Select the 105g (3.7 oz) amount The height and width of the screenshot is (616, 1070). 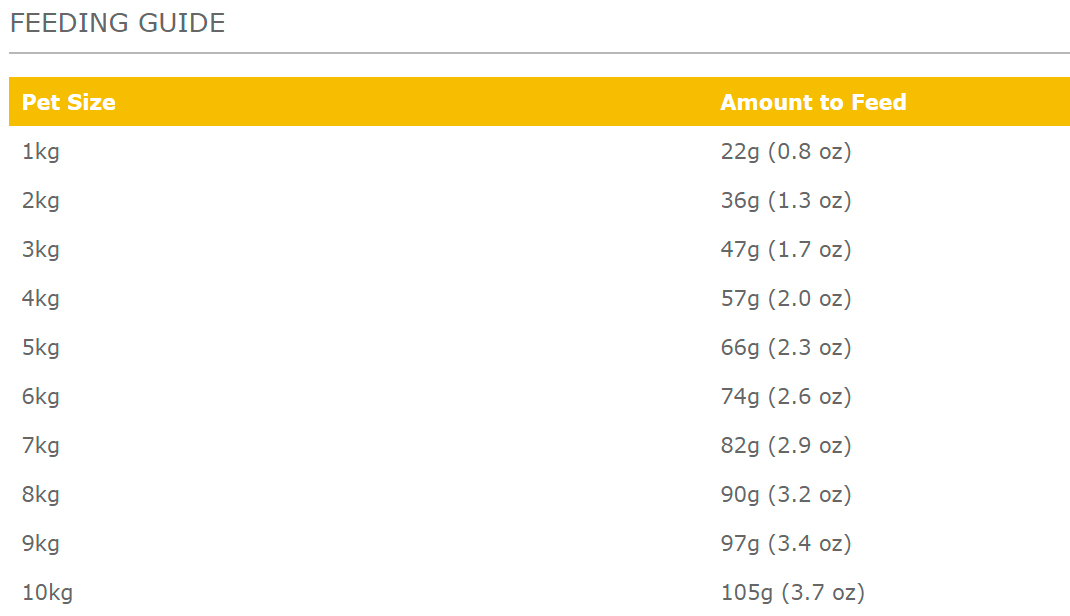792,593
